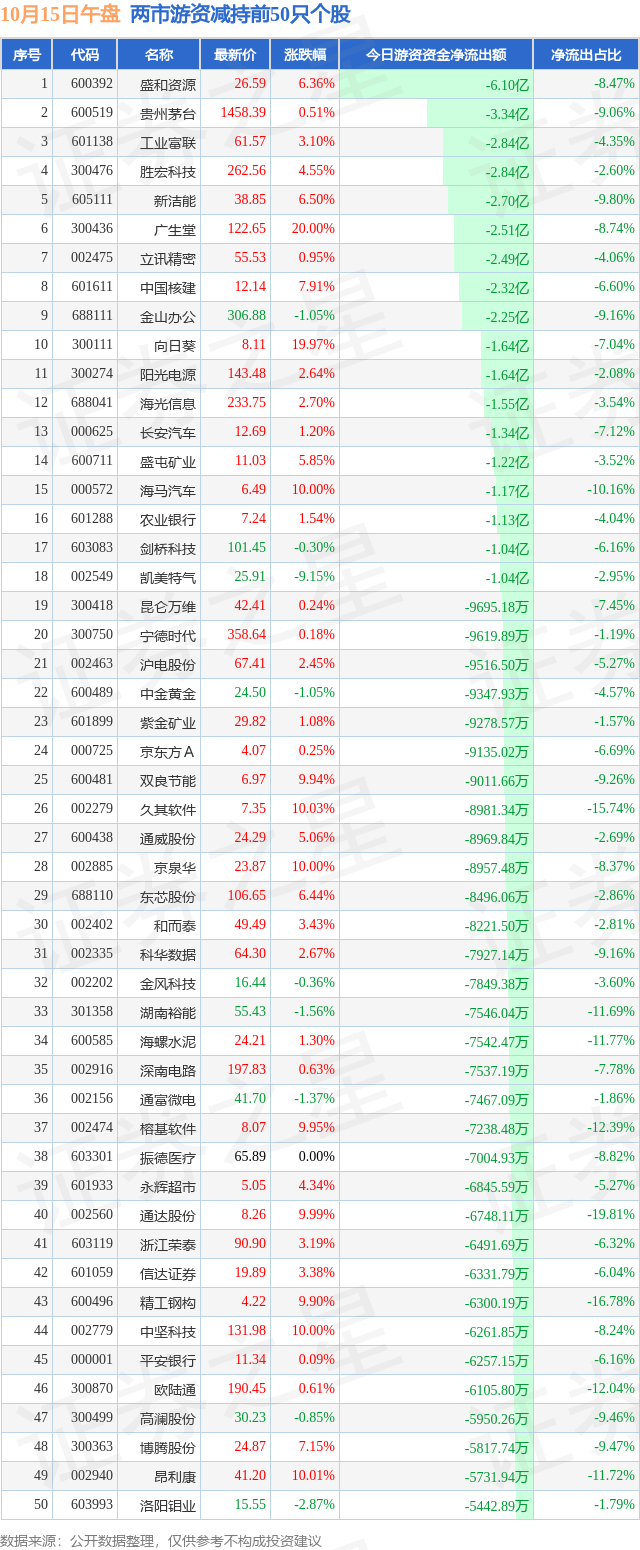Click stock code 601059

point(92,1273)
